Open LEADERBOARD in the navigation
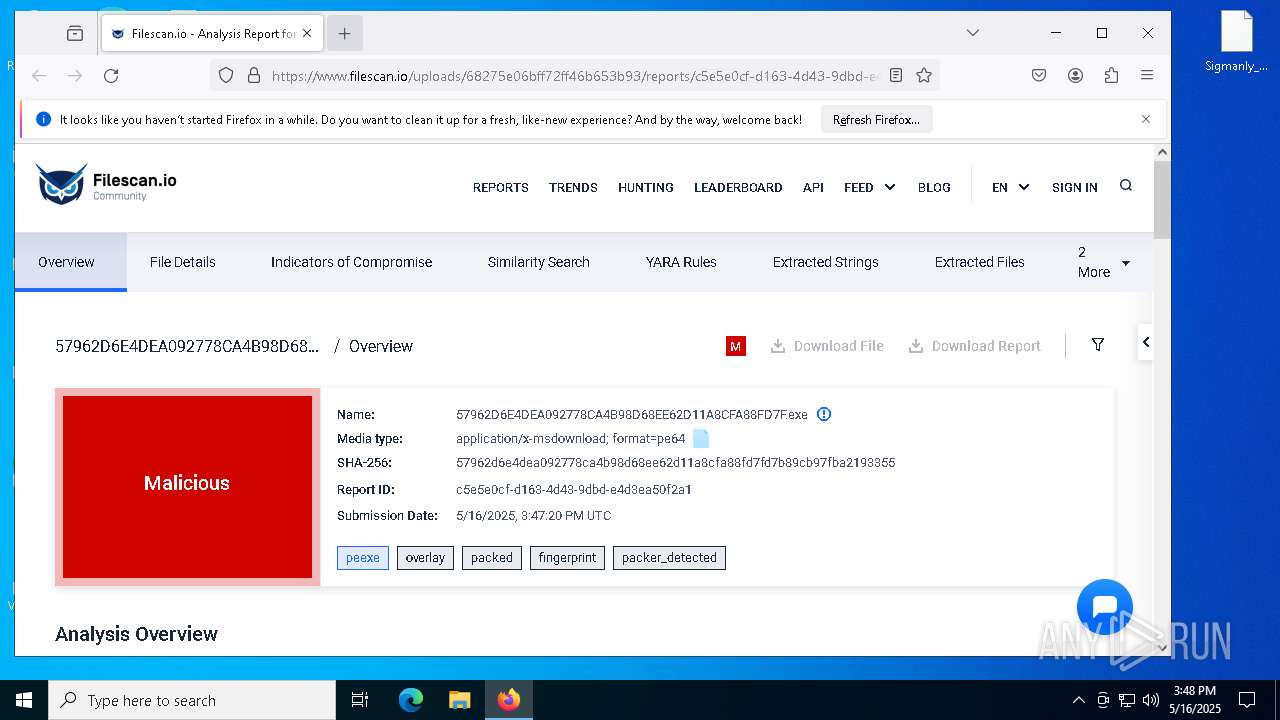The height and width of the screenshot is (720, 1280). 738,187
